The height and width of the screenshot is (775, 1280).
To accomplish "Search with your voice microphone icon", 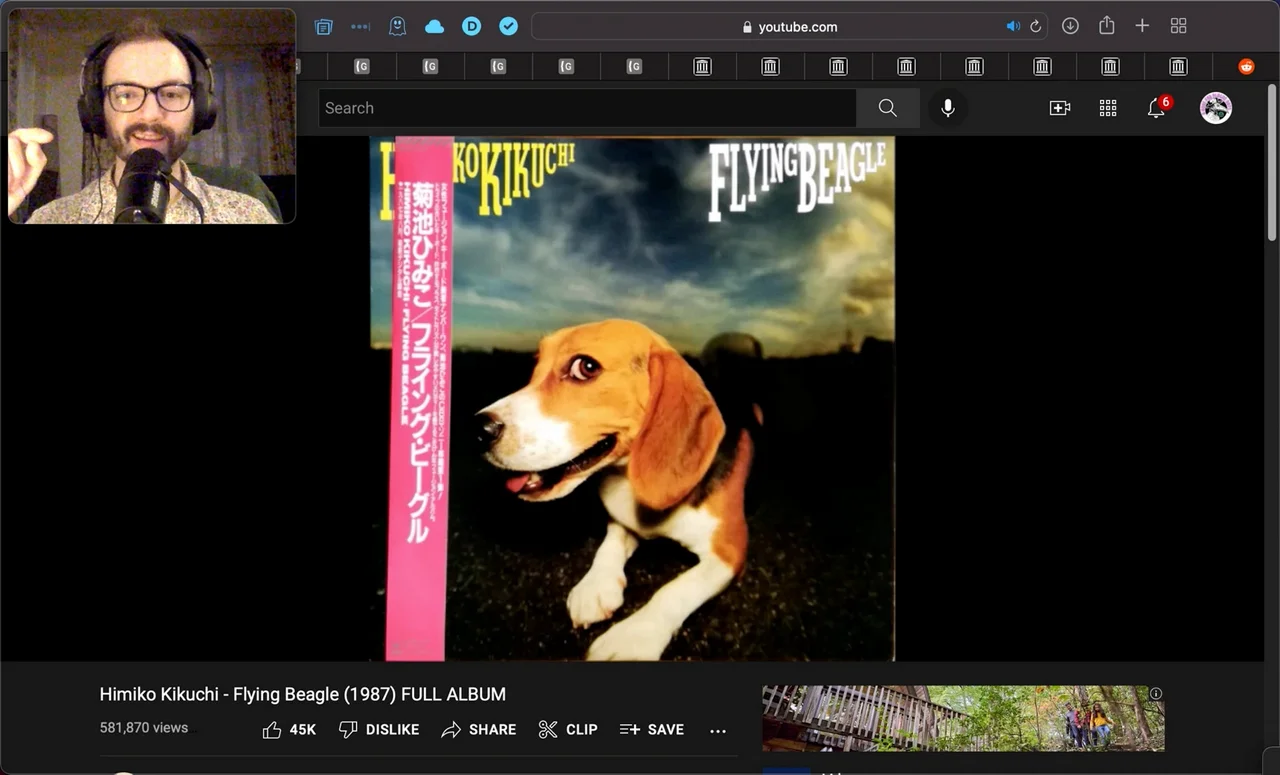I will [x=948, y=108].
